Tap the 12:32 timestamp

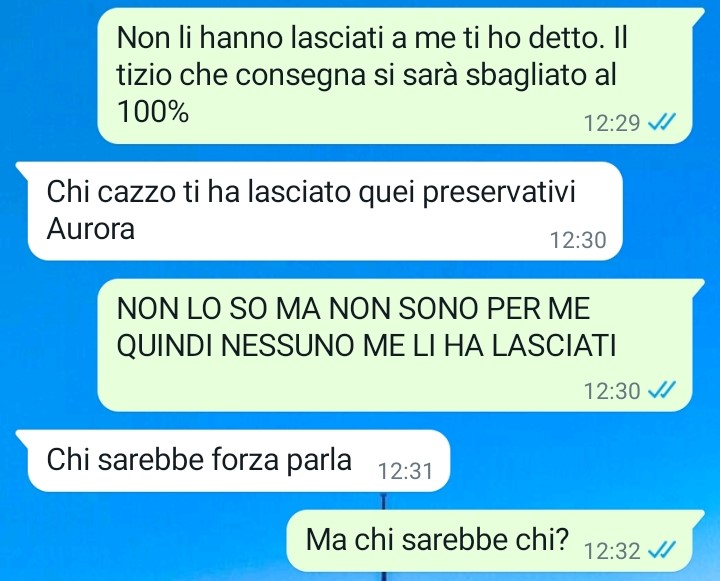pyautogui.click(x=612, y=550)
